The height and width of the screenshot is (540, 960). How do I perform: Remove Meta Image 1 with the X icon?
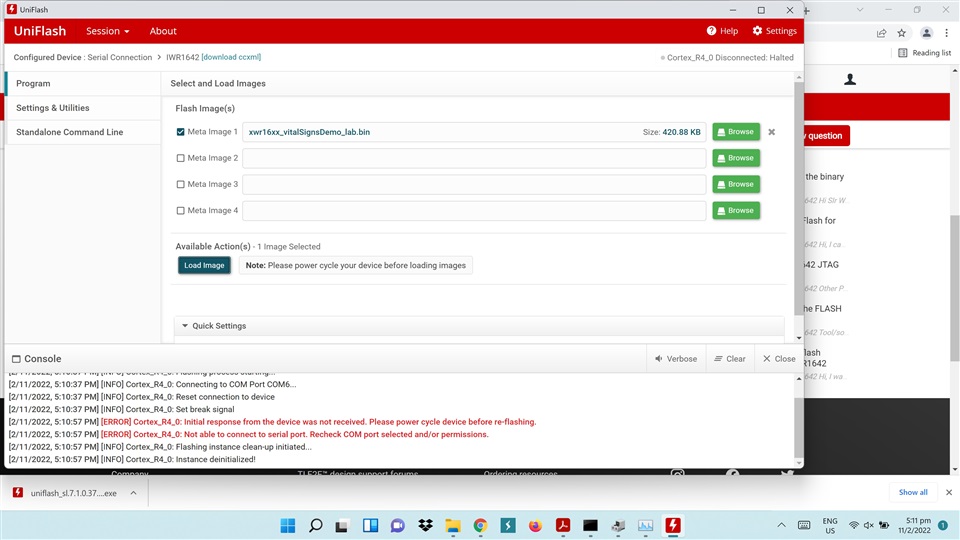click(771, 132)
